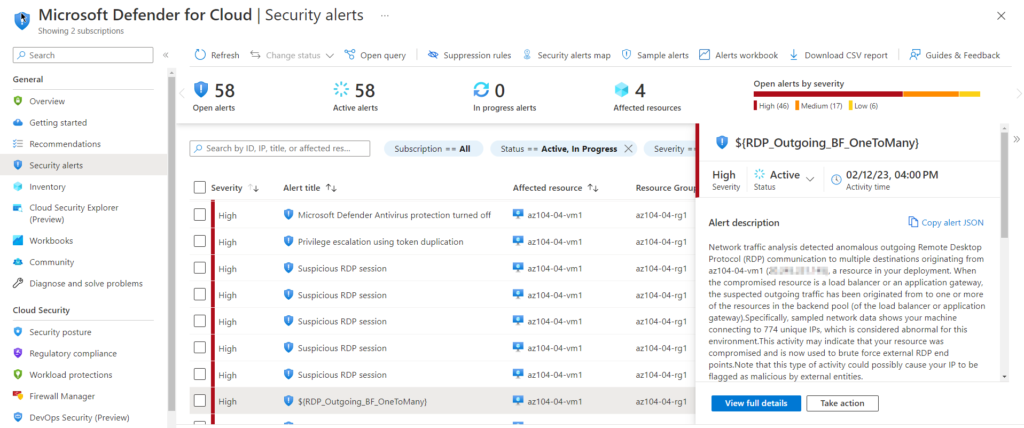This screenshot has height=428, width=1024.
Task: Select checkbox for Privilege escalation alert row
Action: pyautogui.click(x=200, y=242)
